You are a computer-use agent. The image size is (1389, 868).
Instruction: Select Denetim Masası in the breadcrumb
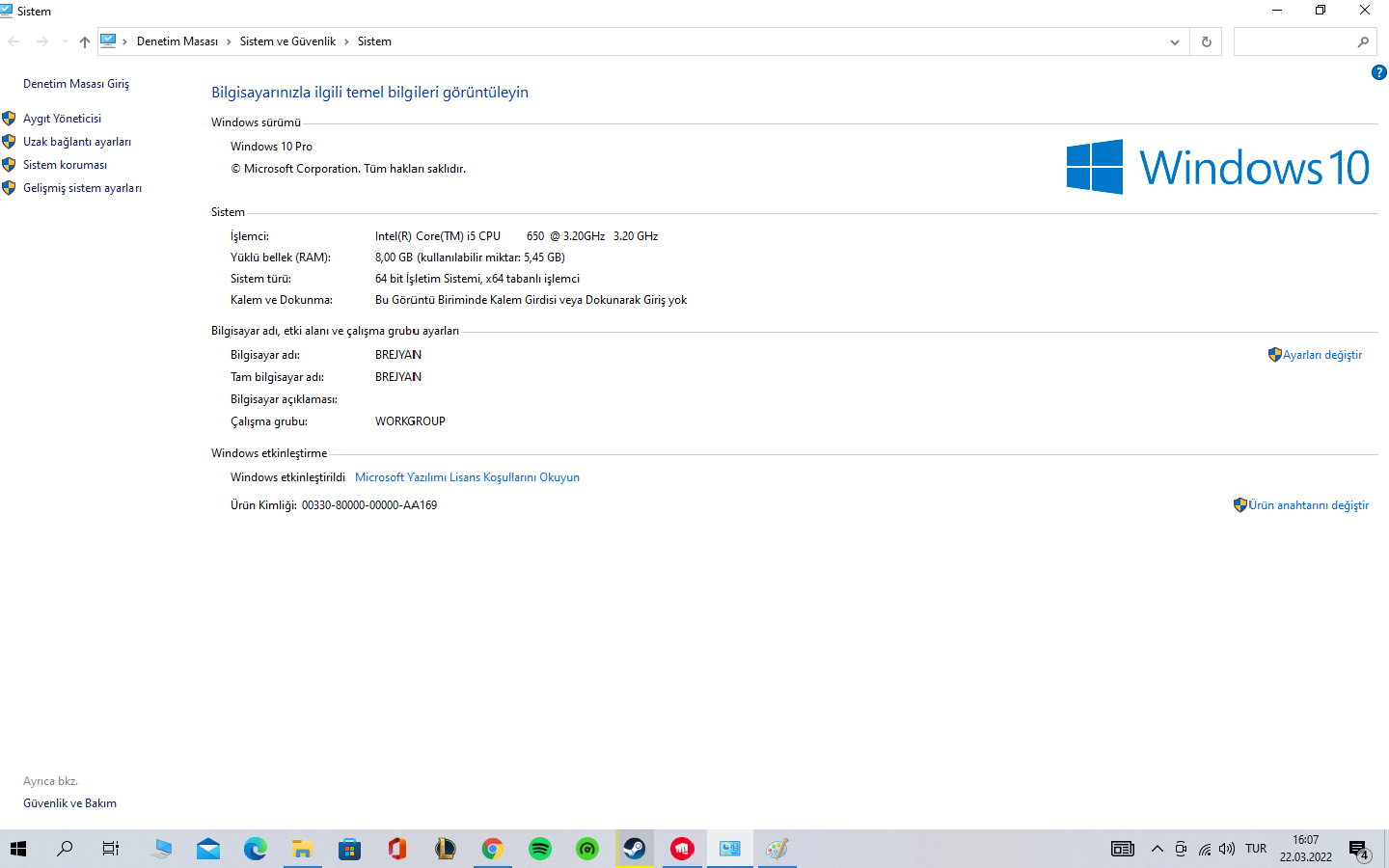click(177, 41)
